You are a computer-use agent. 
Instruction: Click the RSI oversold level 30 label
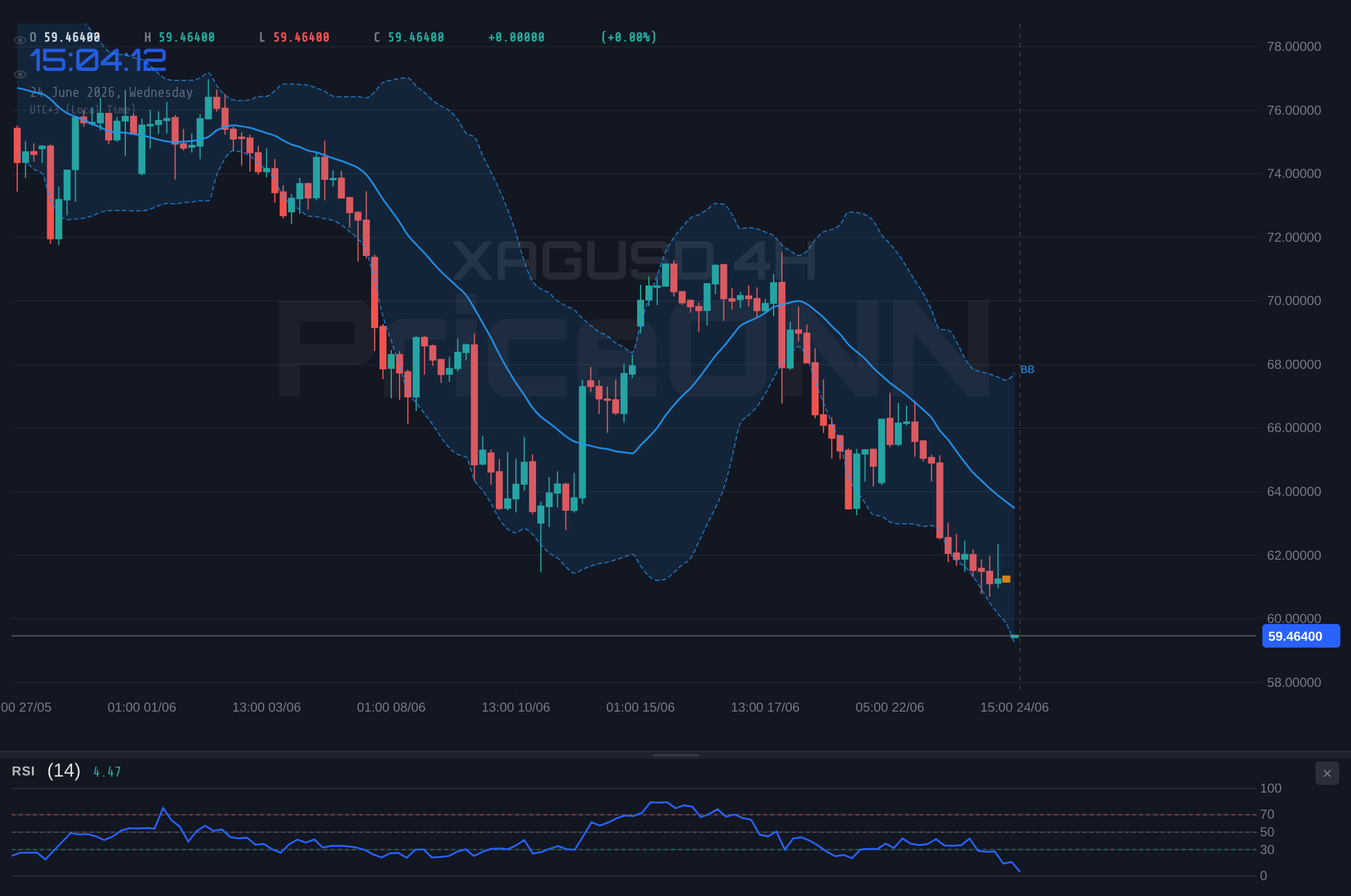click(1267, 850)
